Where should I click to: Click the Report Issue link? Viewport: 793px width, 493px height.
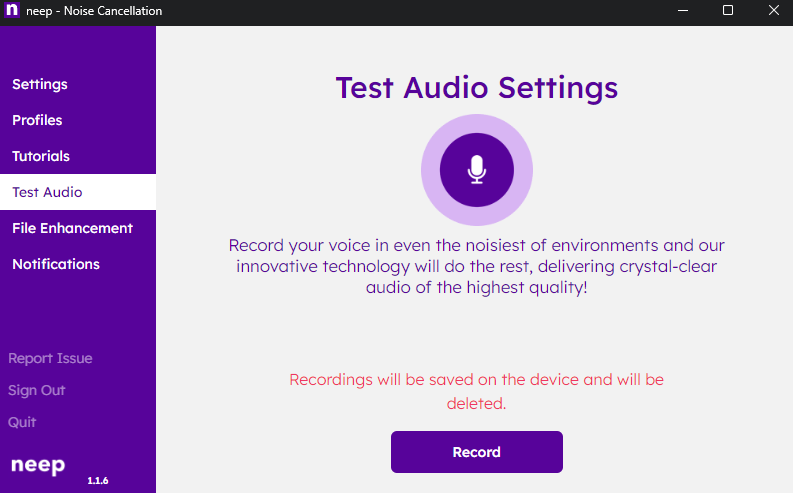point(50,358)
